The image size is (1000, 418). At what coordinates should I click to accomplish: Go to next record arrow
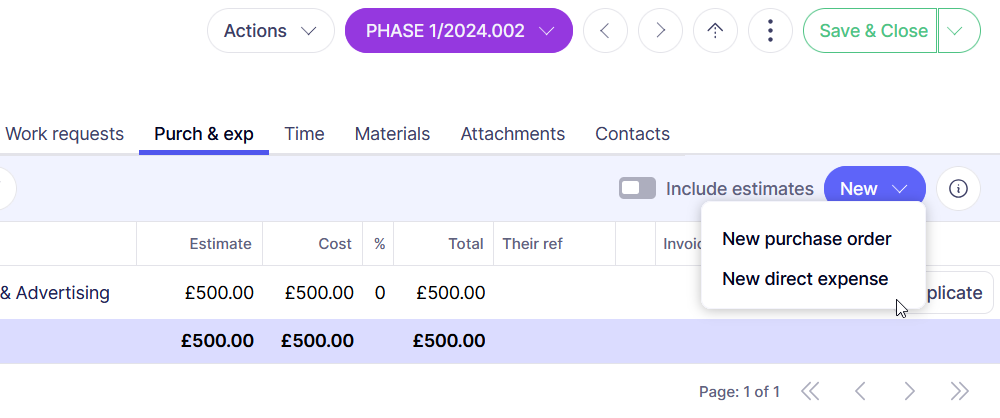(660, 31)
